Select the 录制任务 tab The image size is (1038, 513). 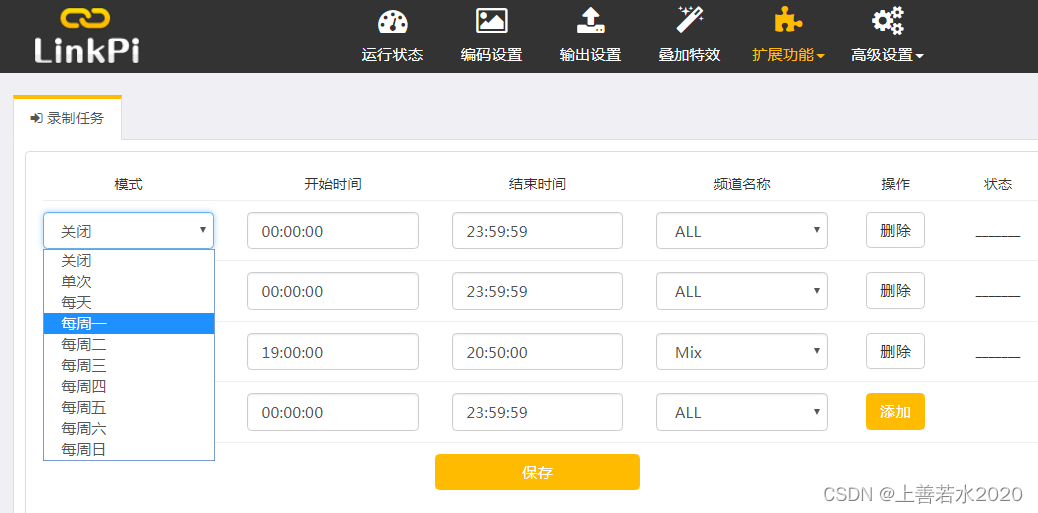pos(68,118)
